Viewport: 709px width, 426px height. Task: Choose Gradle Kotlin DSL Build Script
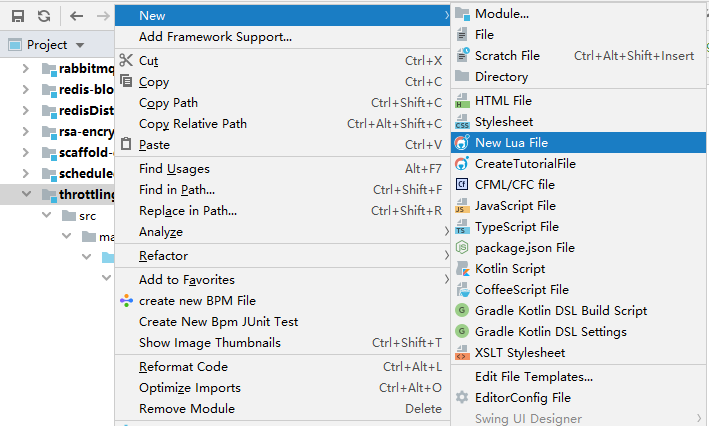pos(561,310)
